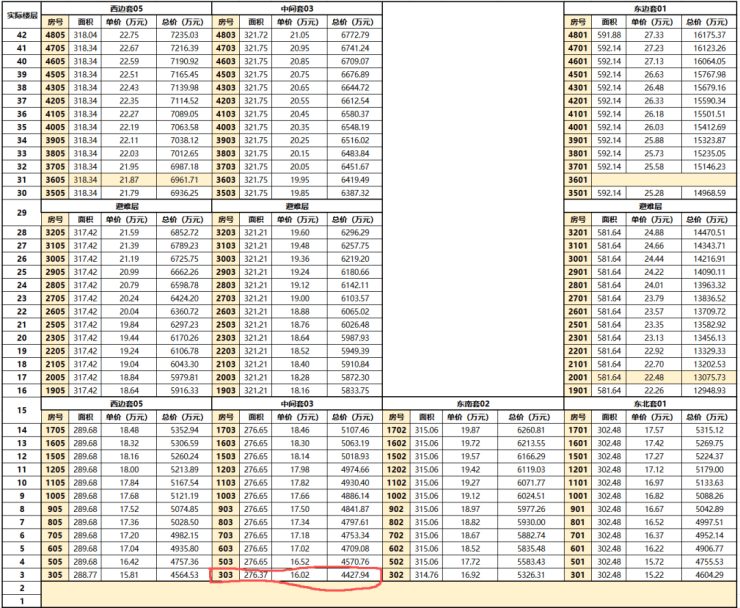This screenshot has width=740, height=608.
Task: Click room number cell 3201
Action: (x=578, y=232)
